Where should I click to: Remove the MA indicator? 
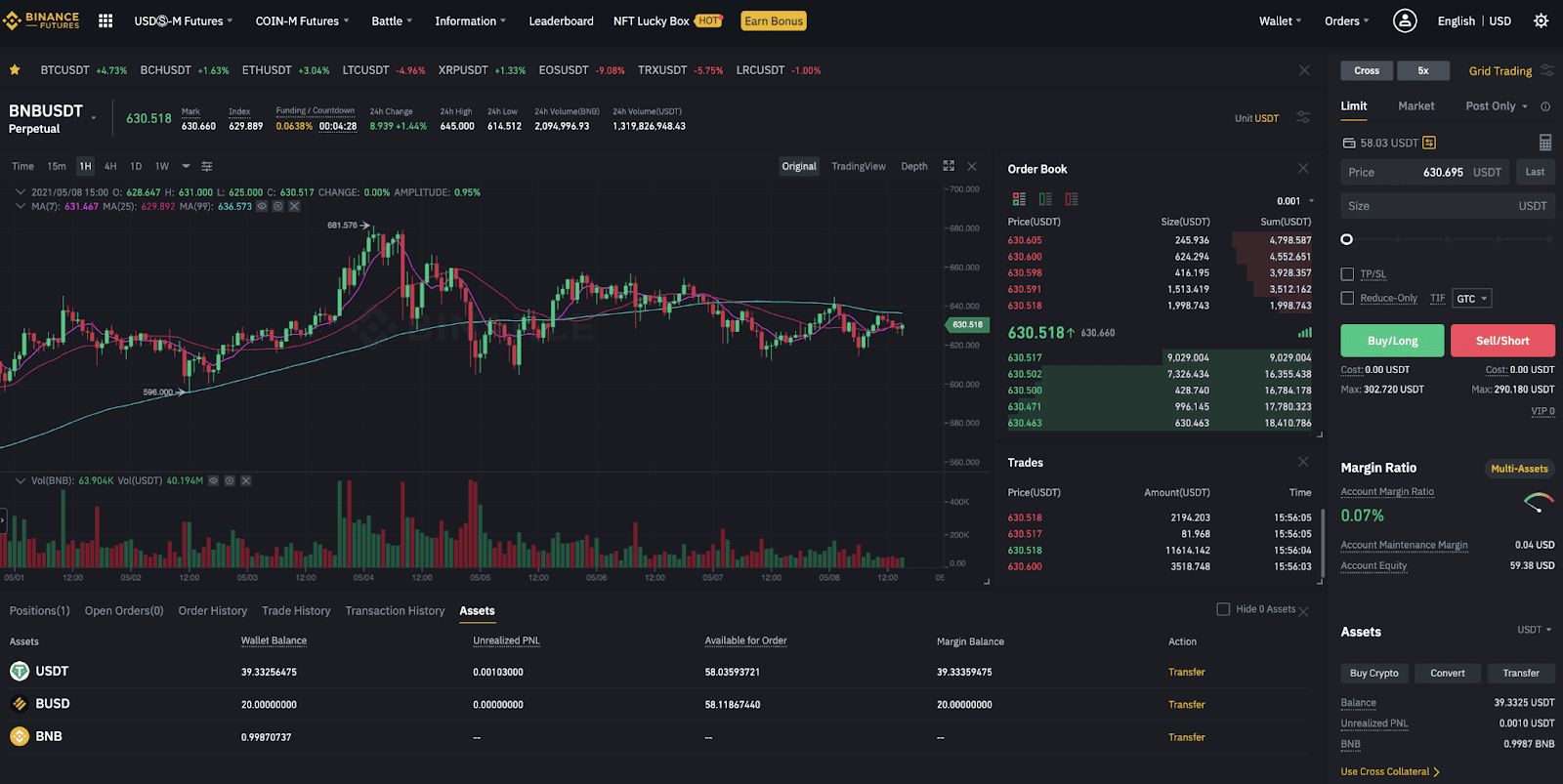(x=294, y=206)
